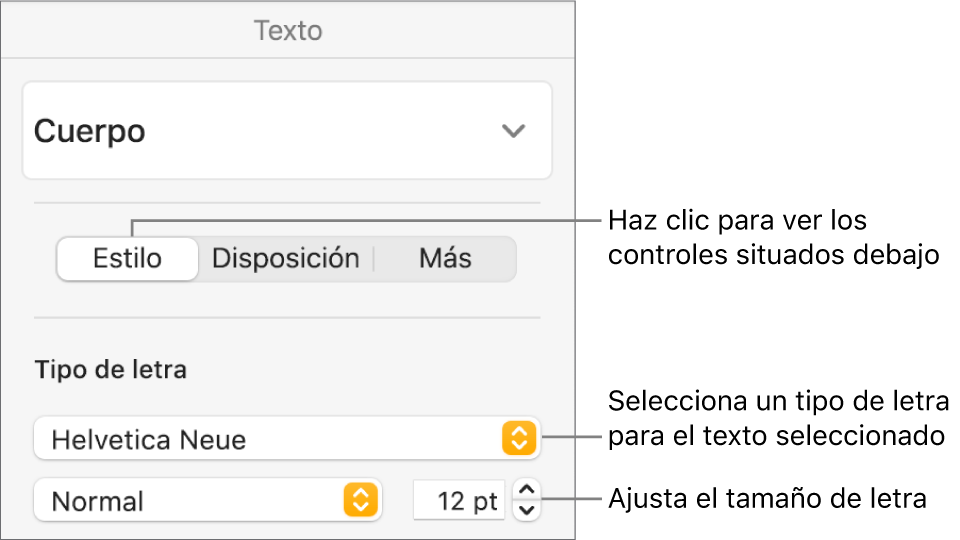Click the Normal font style text

tap(98, 500)
